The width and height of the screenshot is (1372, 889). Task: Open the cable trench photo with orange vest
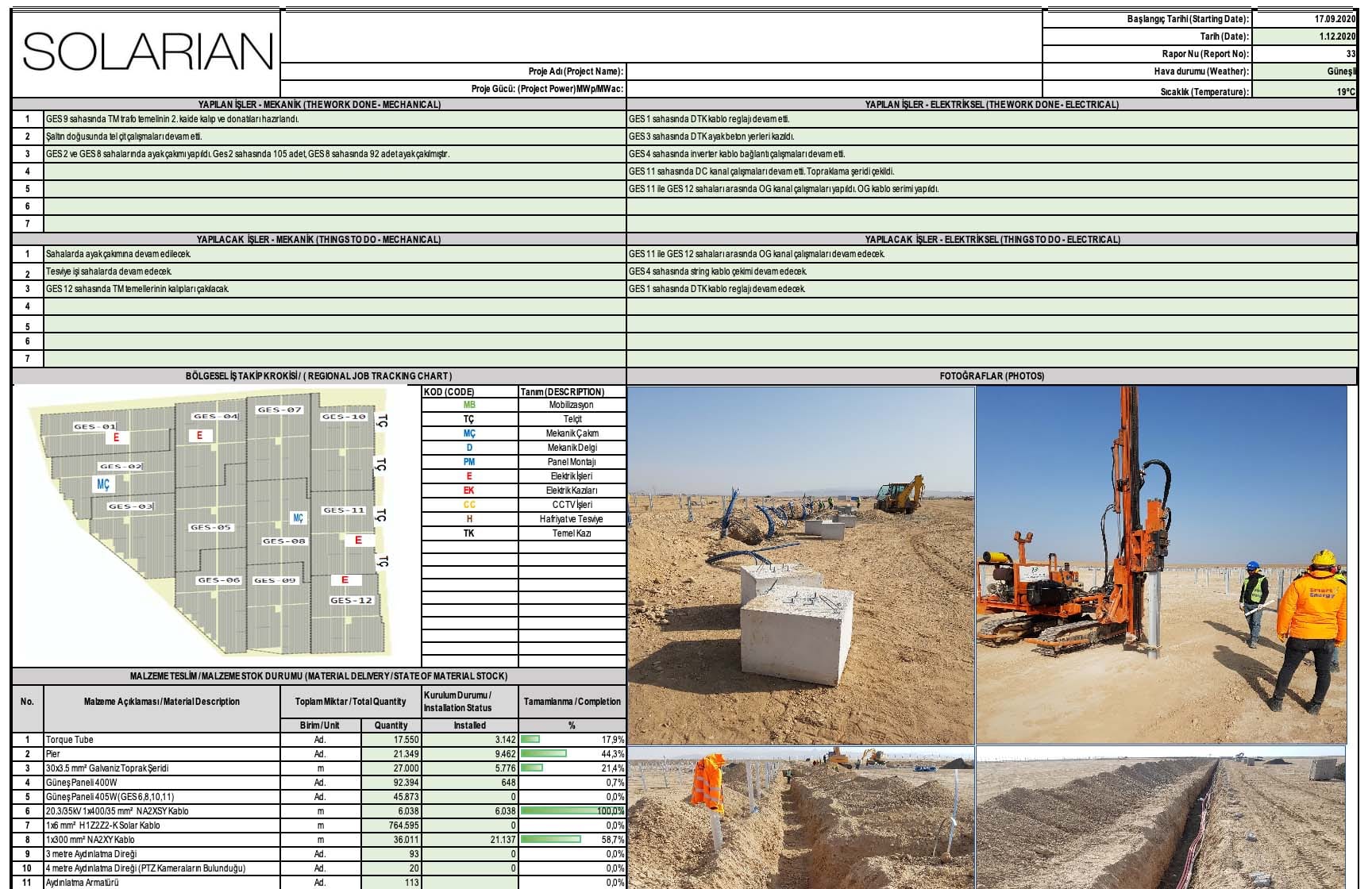800,818
